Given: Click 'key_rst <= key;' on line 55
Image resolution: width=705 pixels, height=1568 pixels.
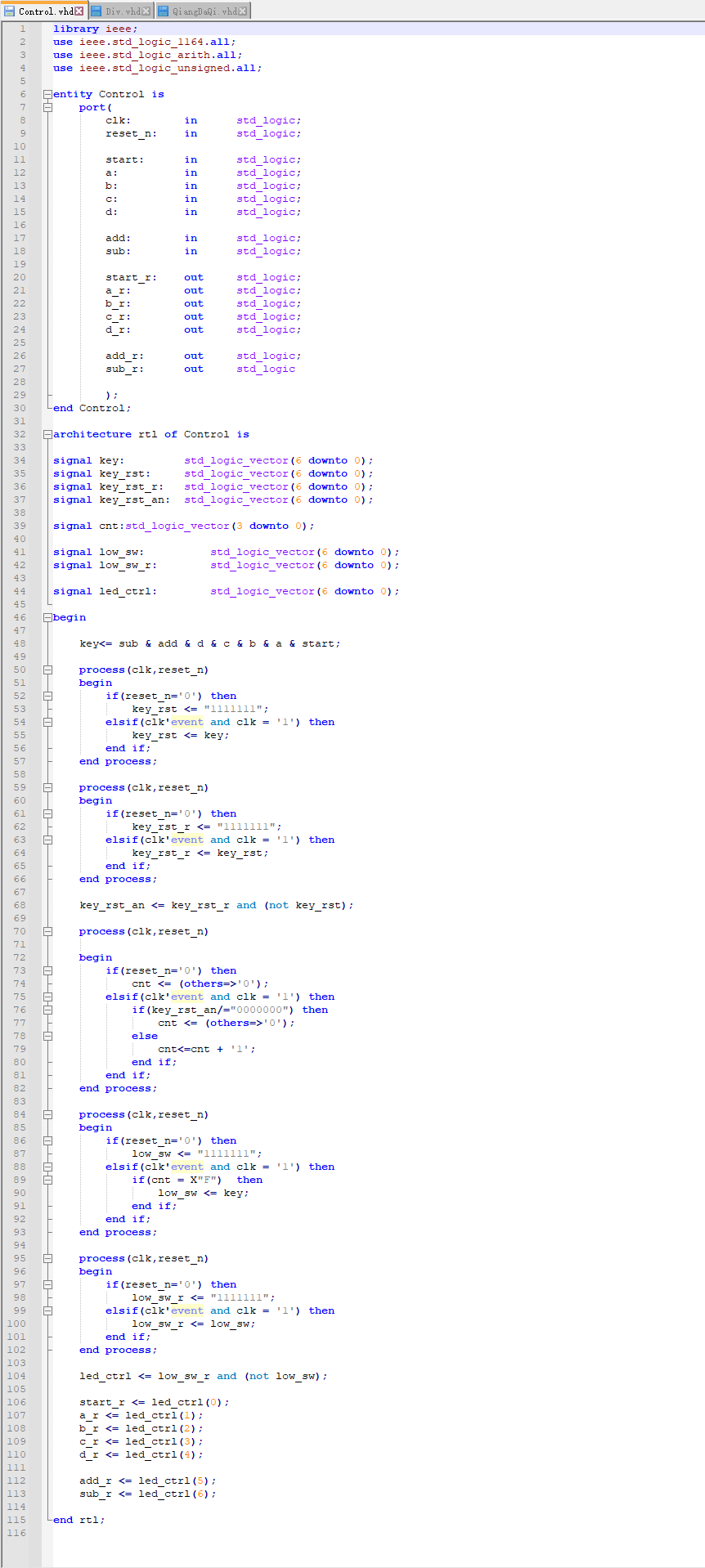Looking at the screenshot, I should (x=181, y=735).
